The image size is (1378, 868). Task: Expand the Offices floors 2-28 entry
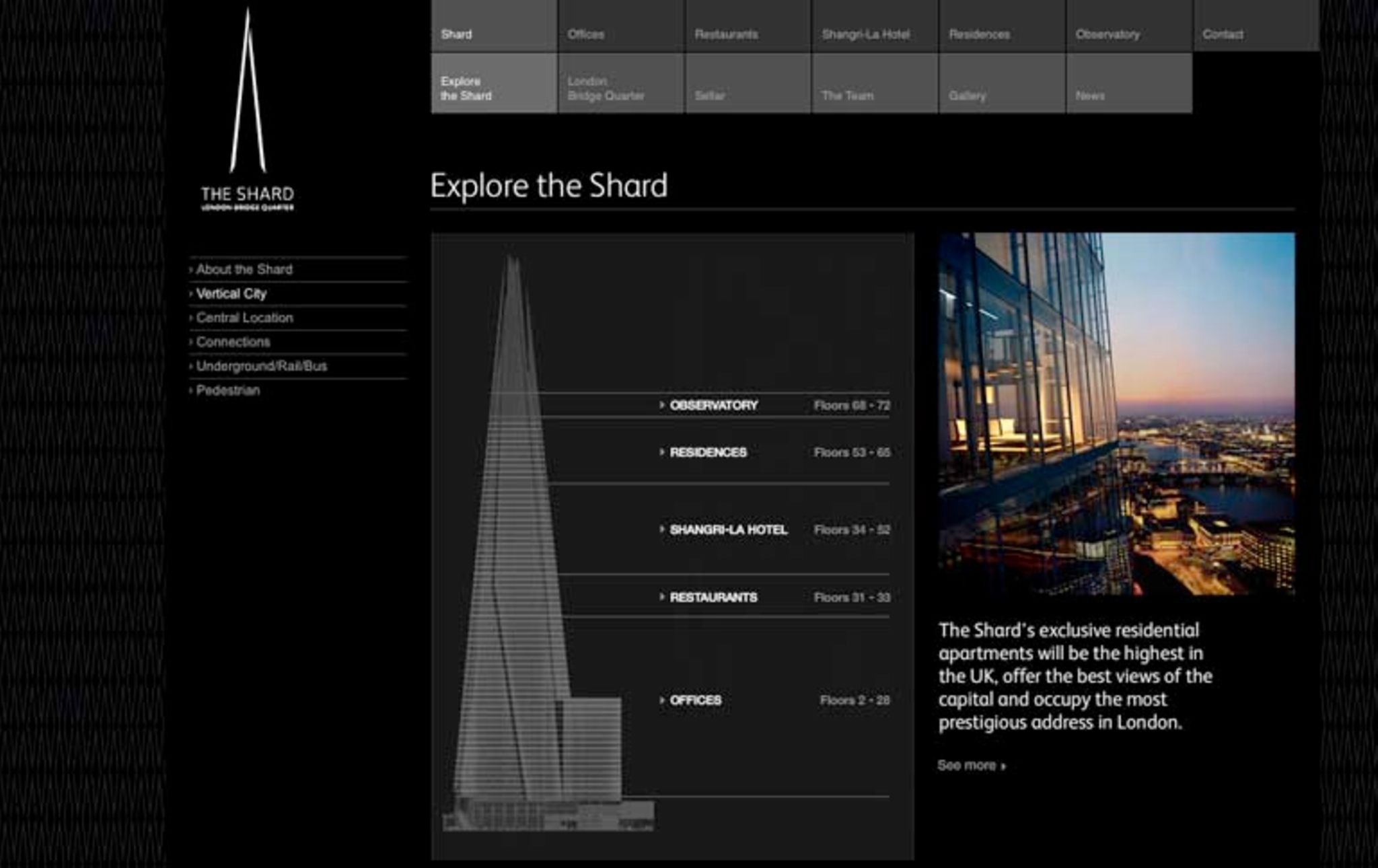pos(695,700)
